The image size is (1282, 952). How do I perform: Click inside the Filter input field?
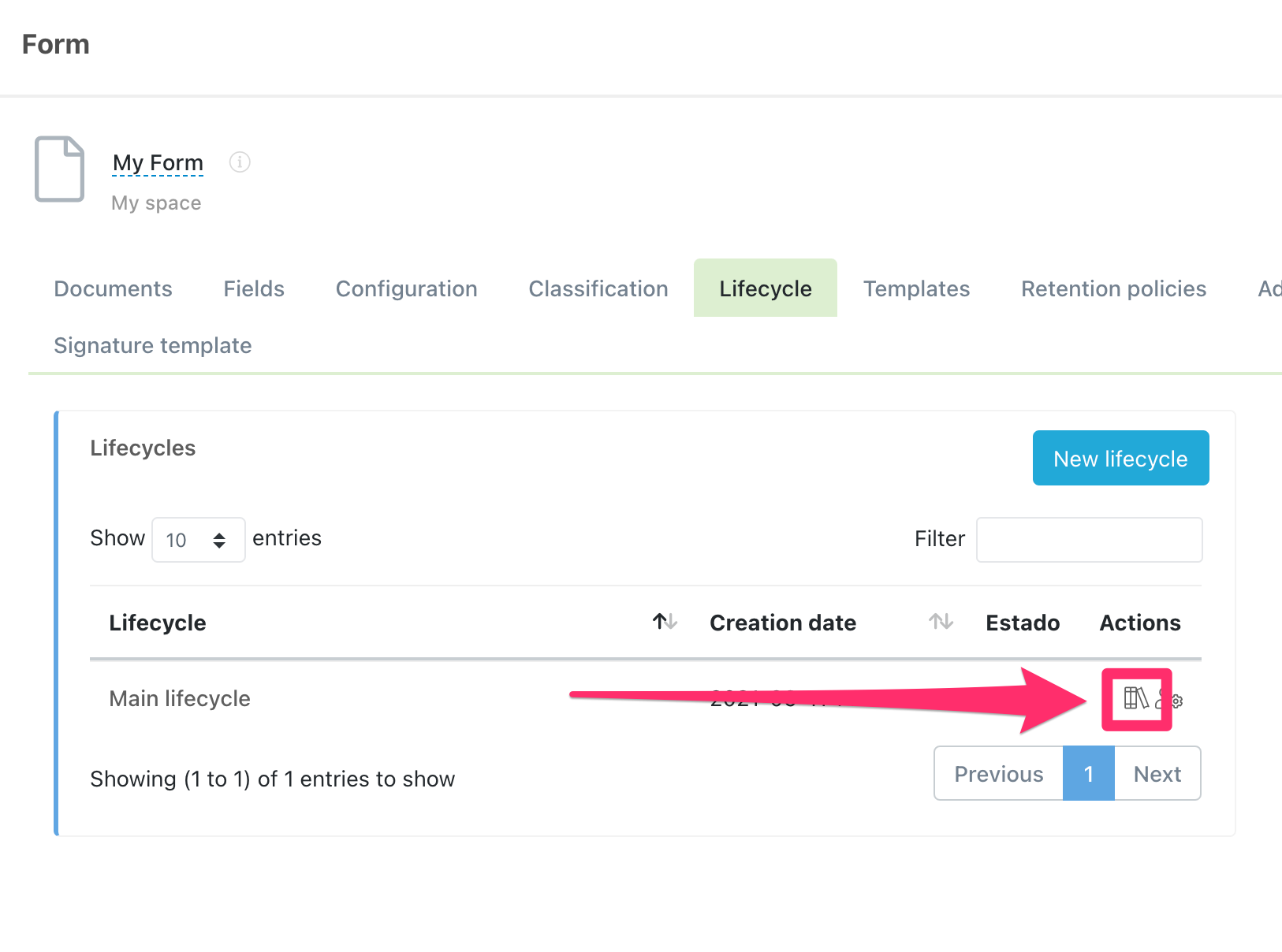[x=1089, y=539]
